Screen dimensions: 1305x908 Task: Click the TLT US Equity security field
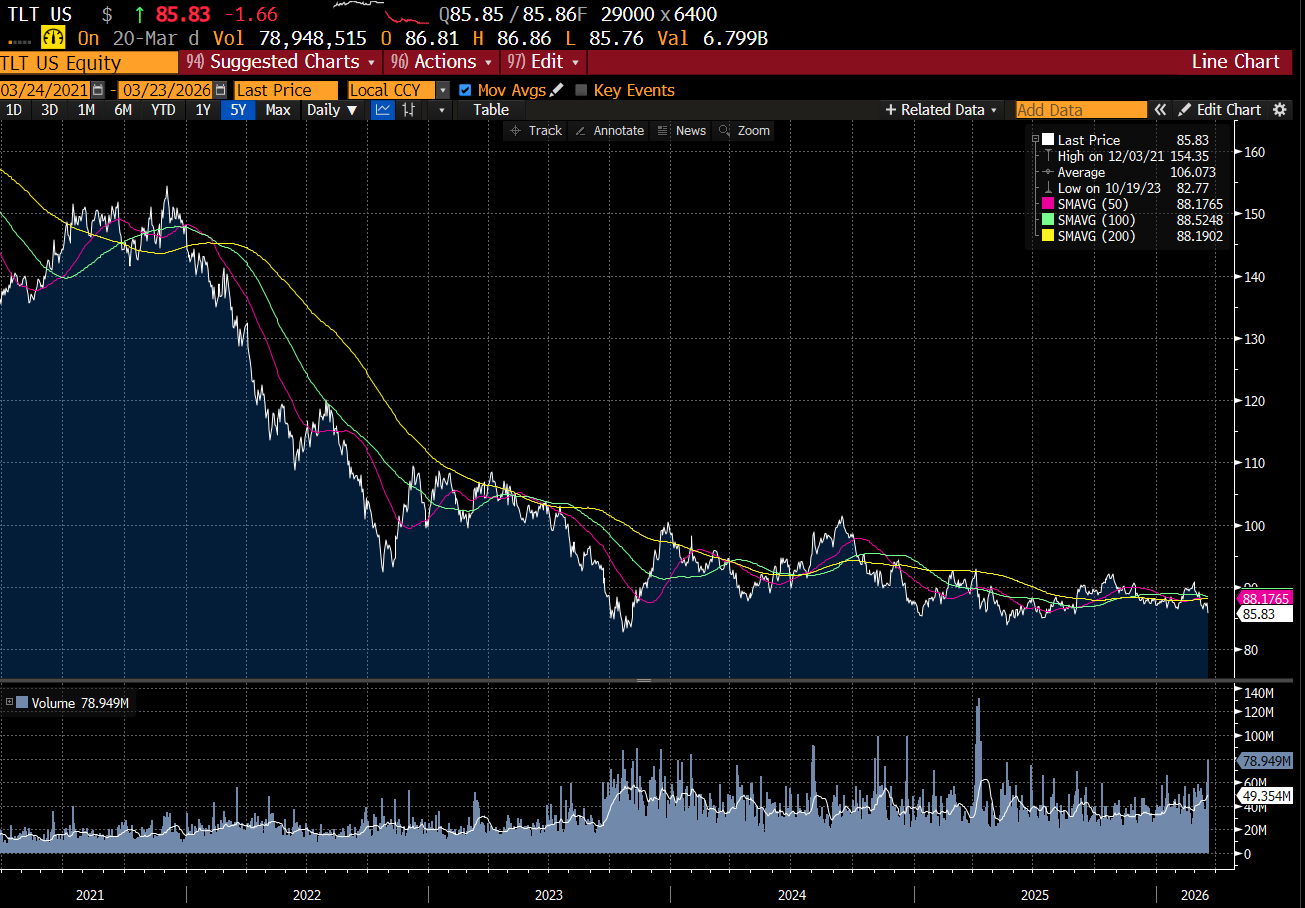(x=89, y=62)
